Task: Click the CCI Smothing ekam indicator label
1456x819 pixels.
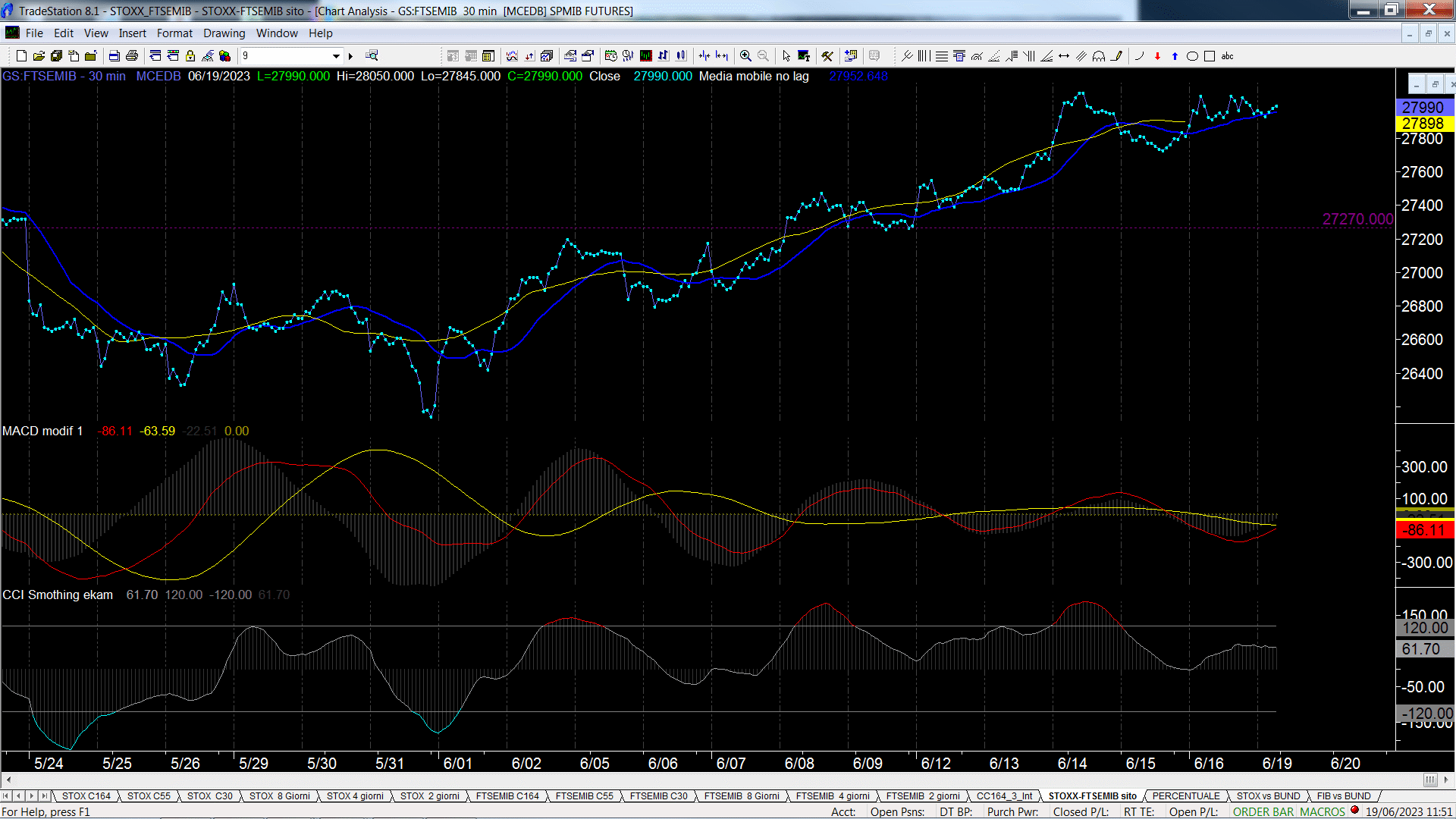Action: click(58, 595)
